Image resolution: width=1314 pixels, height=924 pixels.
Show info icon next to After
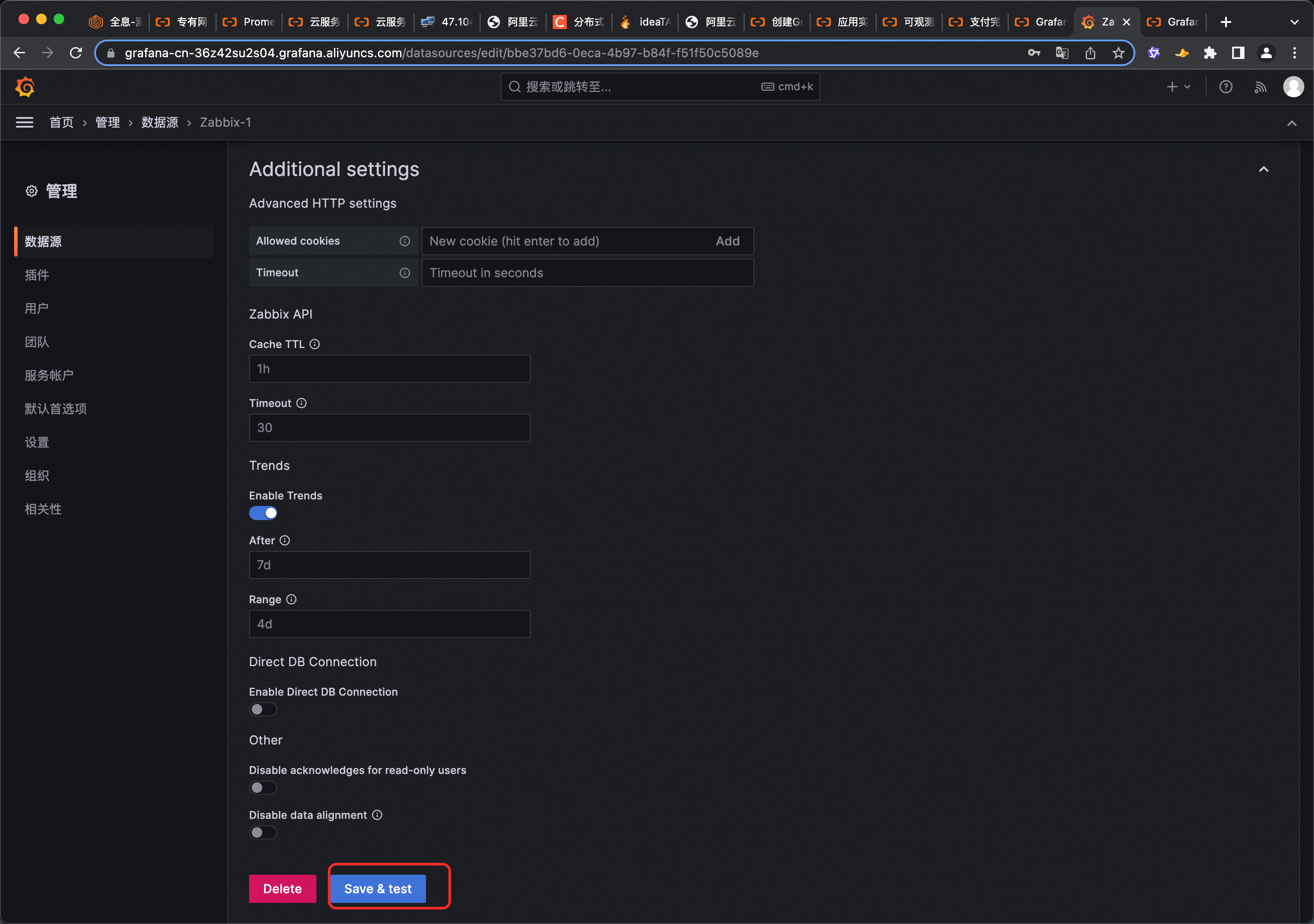(284, 541)
